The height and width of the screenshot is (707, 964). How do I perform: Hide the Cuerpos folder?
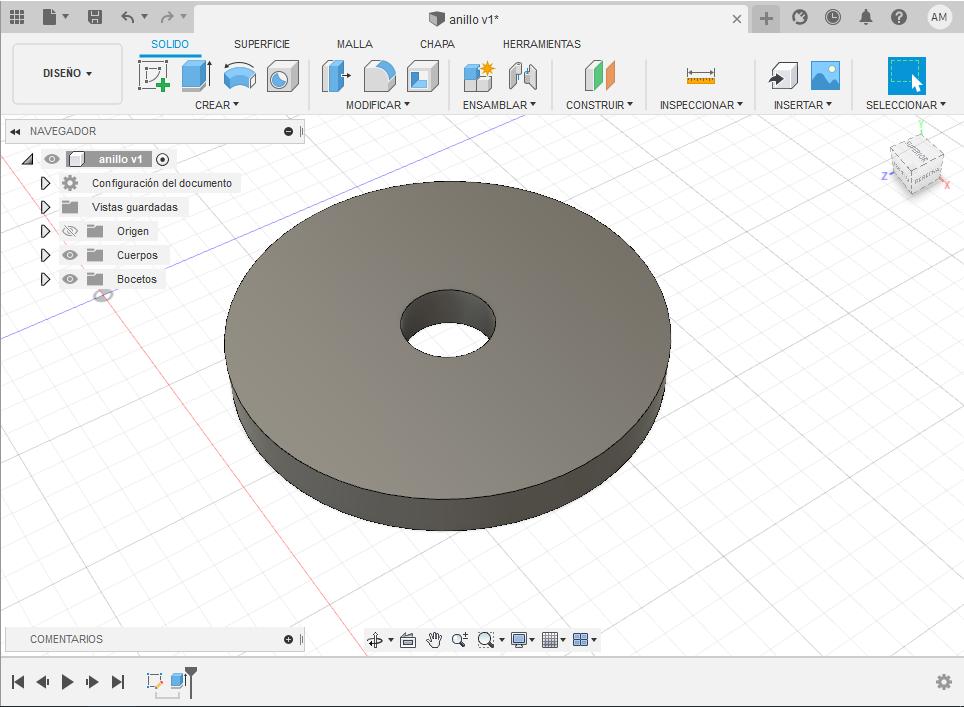click(x=70, y=255)
